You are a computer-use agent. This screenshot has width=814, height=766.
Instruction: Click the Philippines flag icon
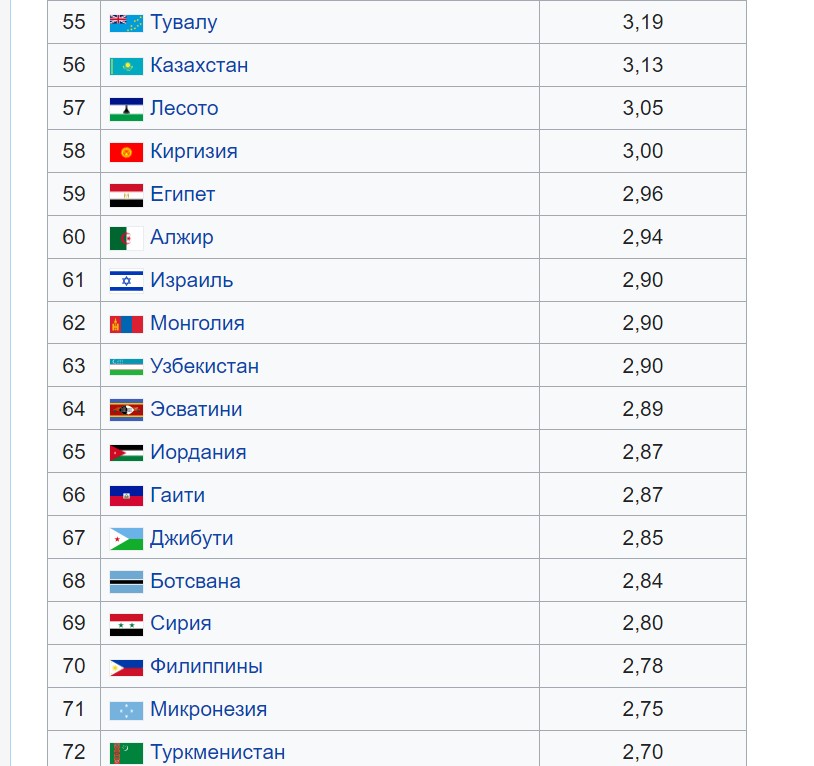(126, 667)
